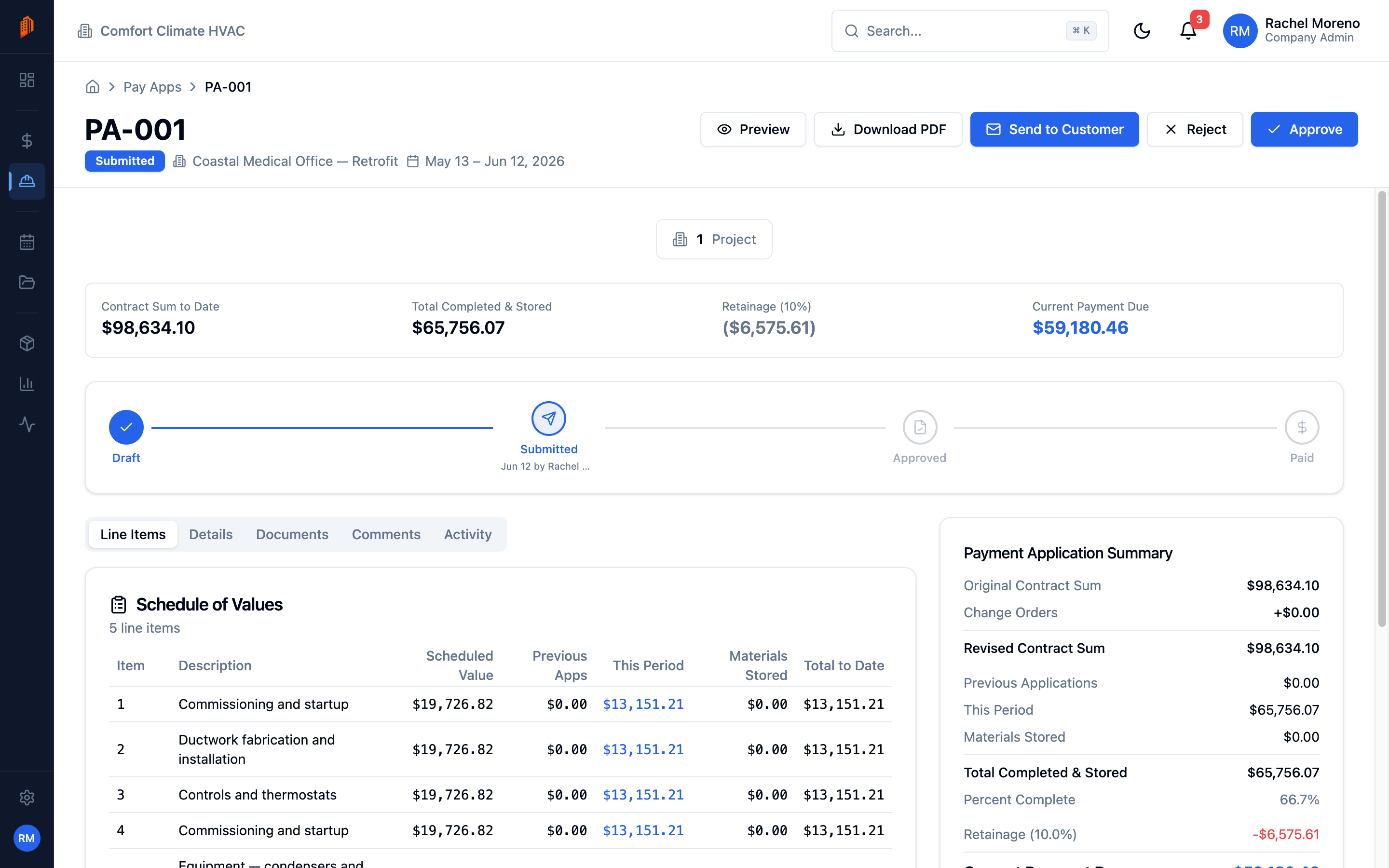Click the vertical page scrollbar
The height and width of the screenshot is (868, 1389).
(1382, 409)
